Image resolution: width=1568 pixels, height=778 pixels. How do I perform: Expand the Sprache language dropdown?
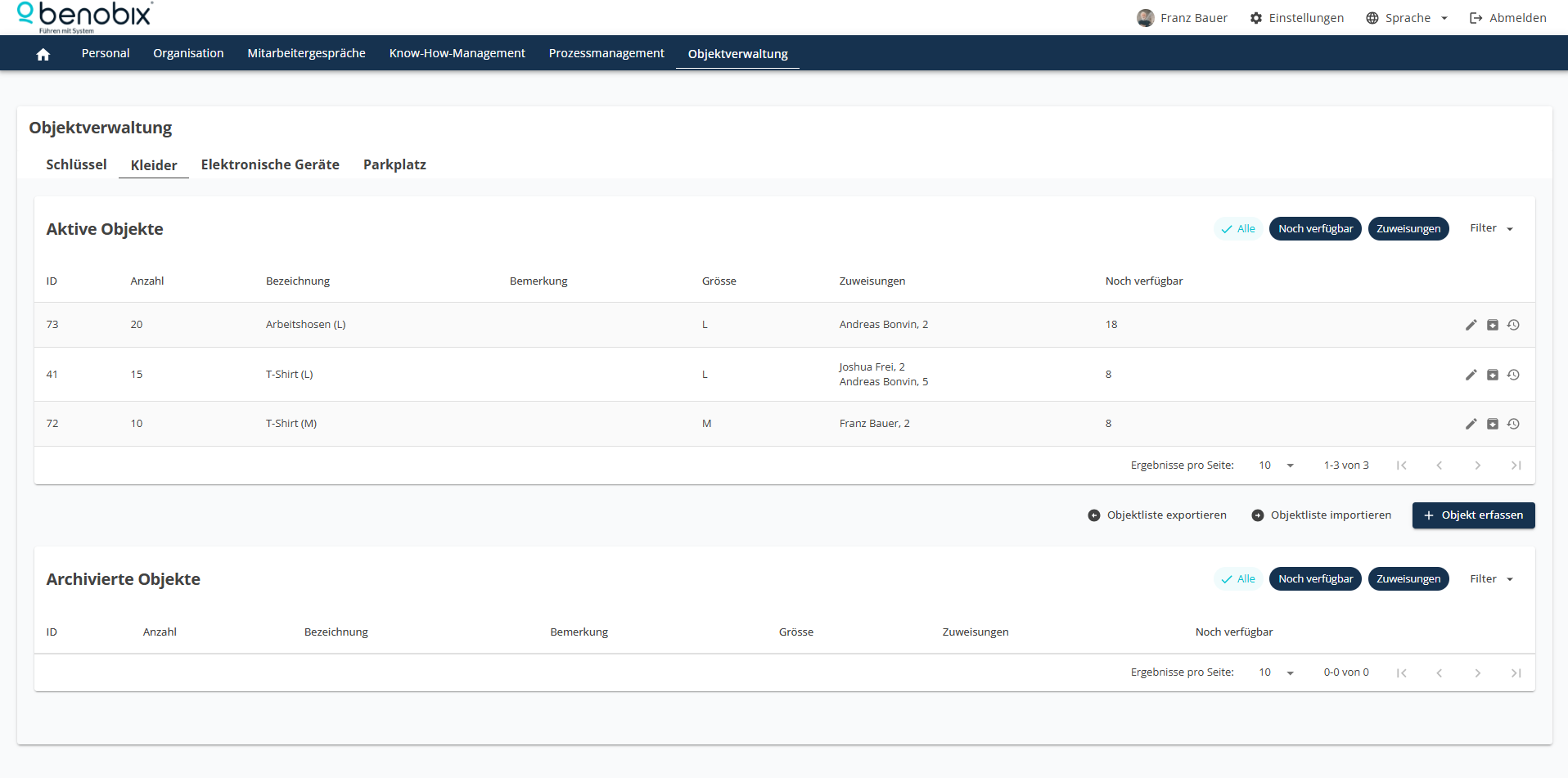[1407, 18]
